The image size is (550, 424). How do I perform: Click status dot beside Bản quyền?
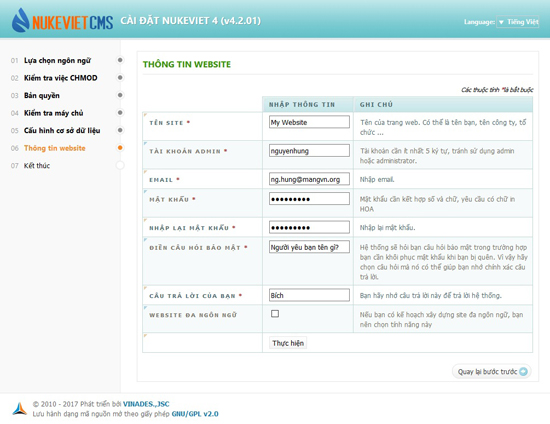tap(120, 95)
